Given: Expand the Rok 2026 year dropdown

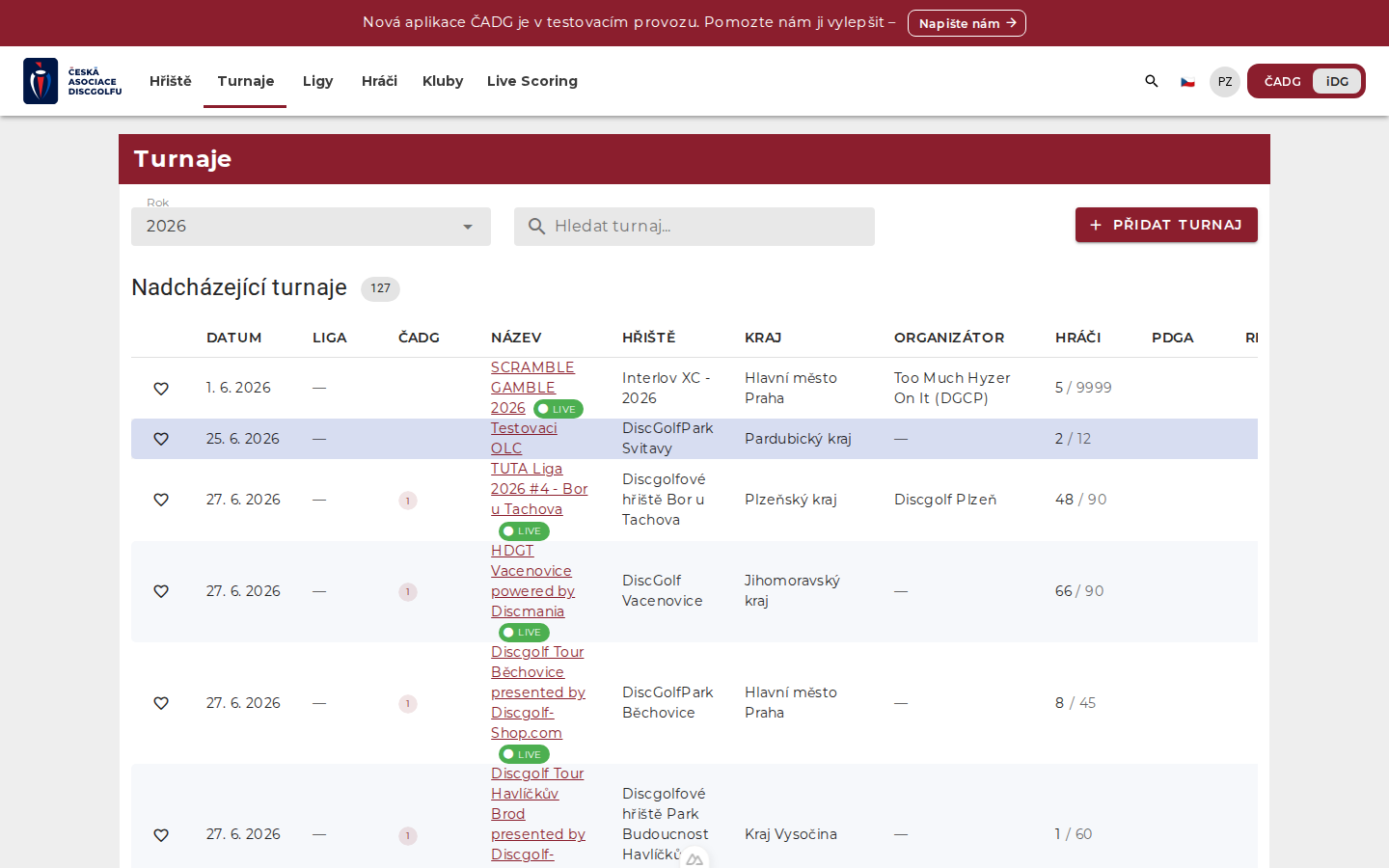Looking at the screenshot, I should [x=311, y=227].
